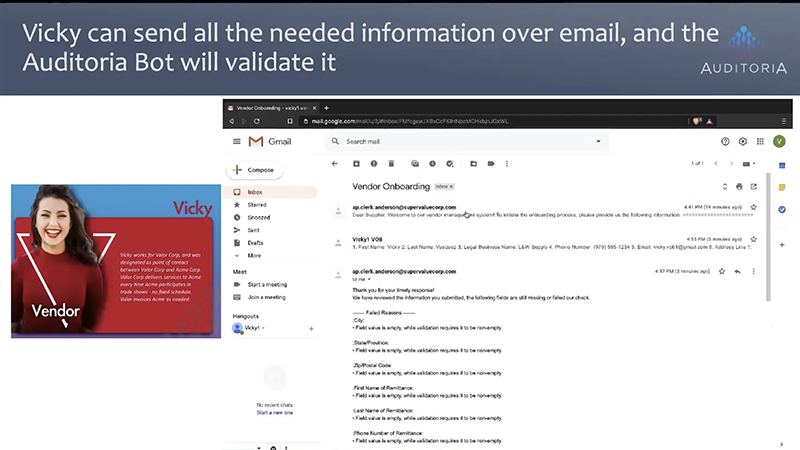This screenshot has width=800, height=450.
Task: Select the Vendor Onboarding browser tab
Action: (272, 108)
